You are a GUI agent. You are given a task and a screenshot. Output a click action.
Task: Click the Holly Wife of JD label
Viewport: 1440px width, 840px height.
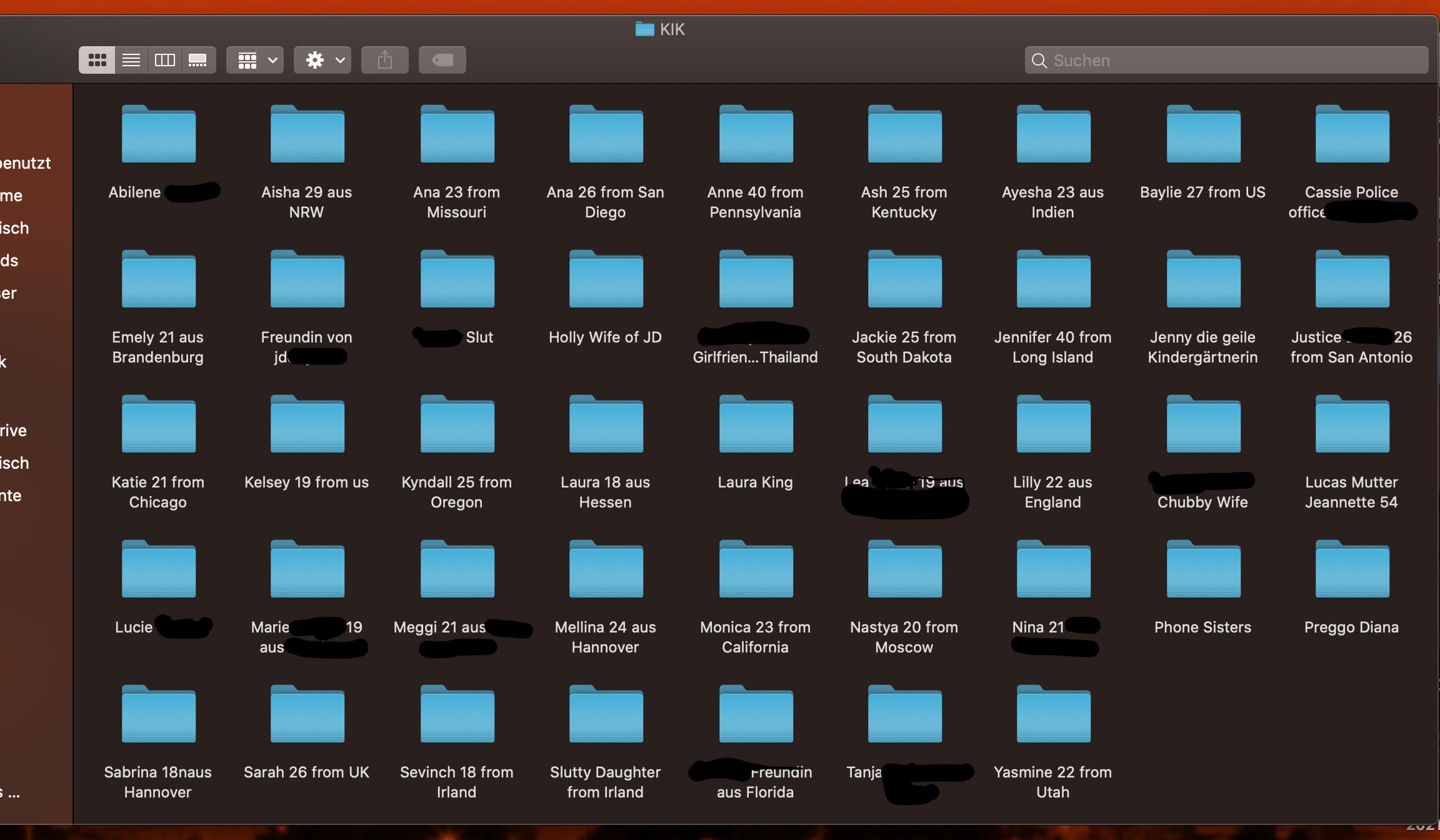605,337
